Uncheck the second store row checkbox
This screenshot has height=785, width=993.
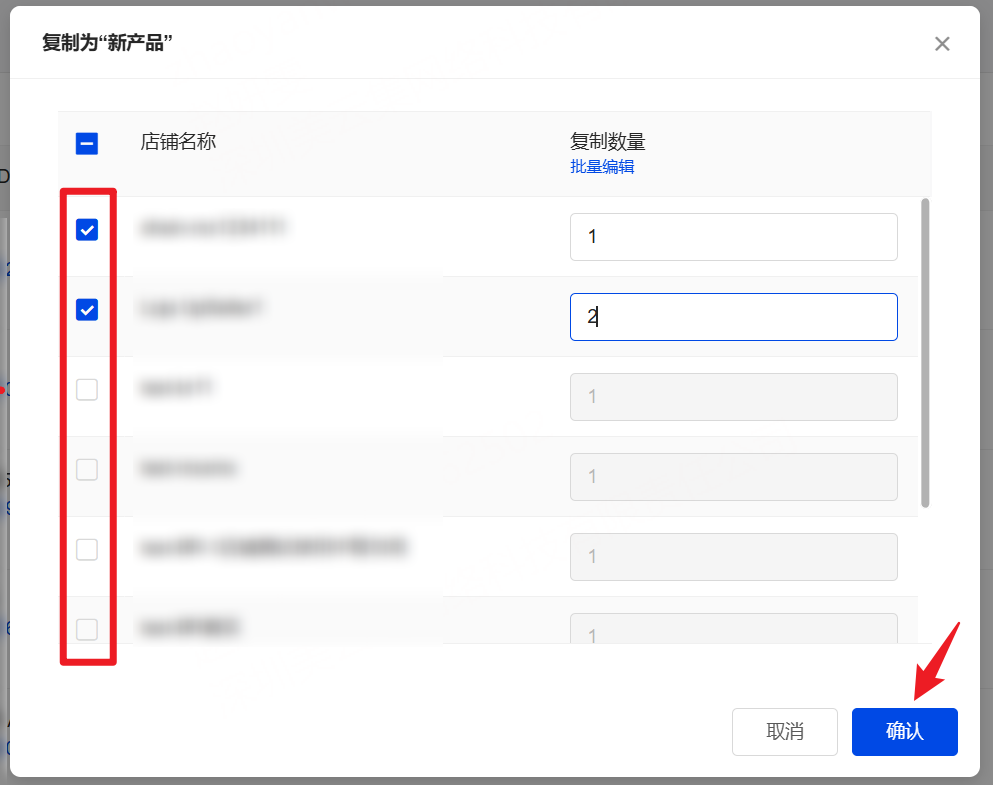[87, 310]
